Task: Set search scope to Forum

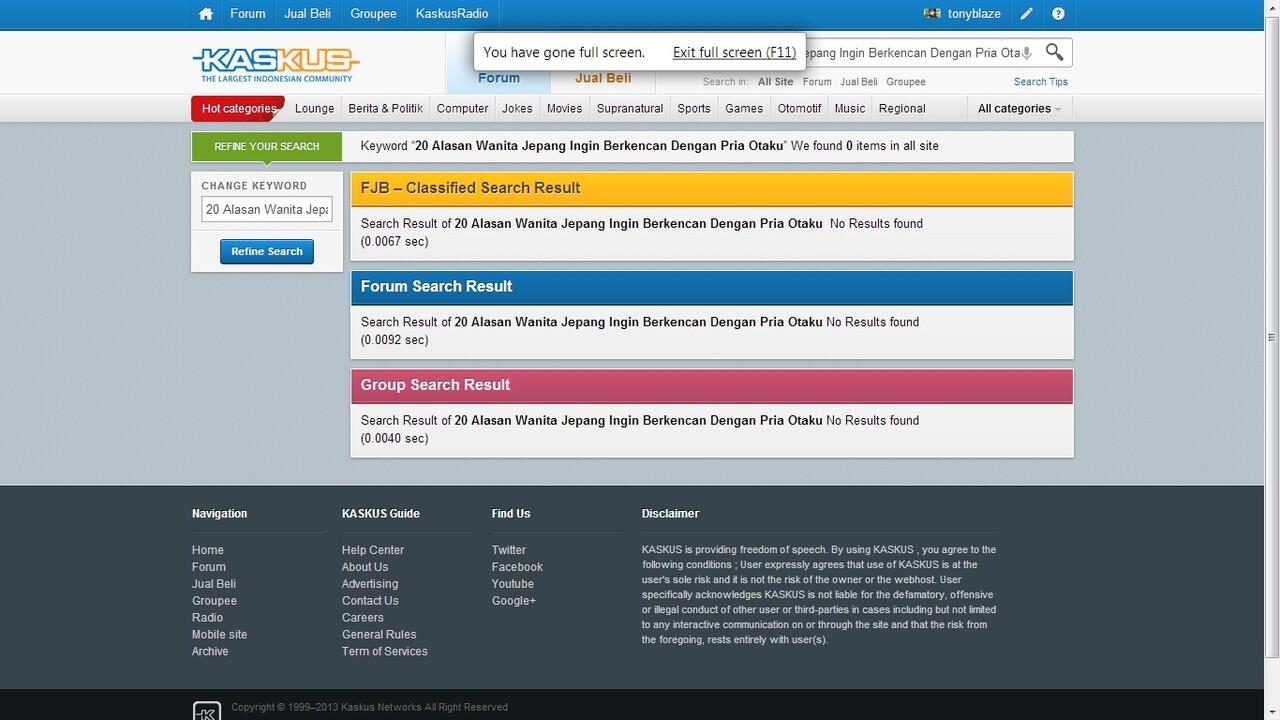Action: 817,82
